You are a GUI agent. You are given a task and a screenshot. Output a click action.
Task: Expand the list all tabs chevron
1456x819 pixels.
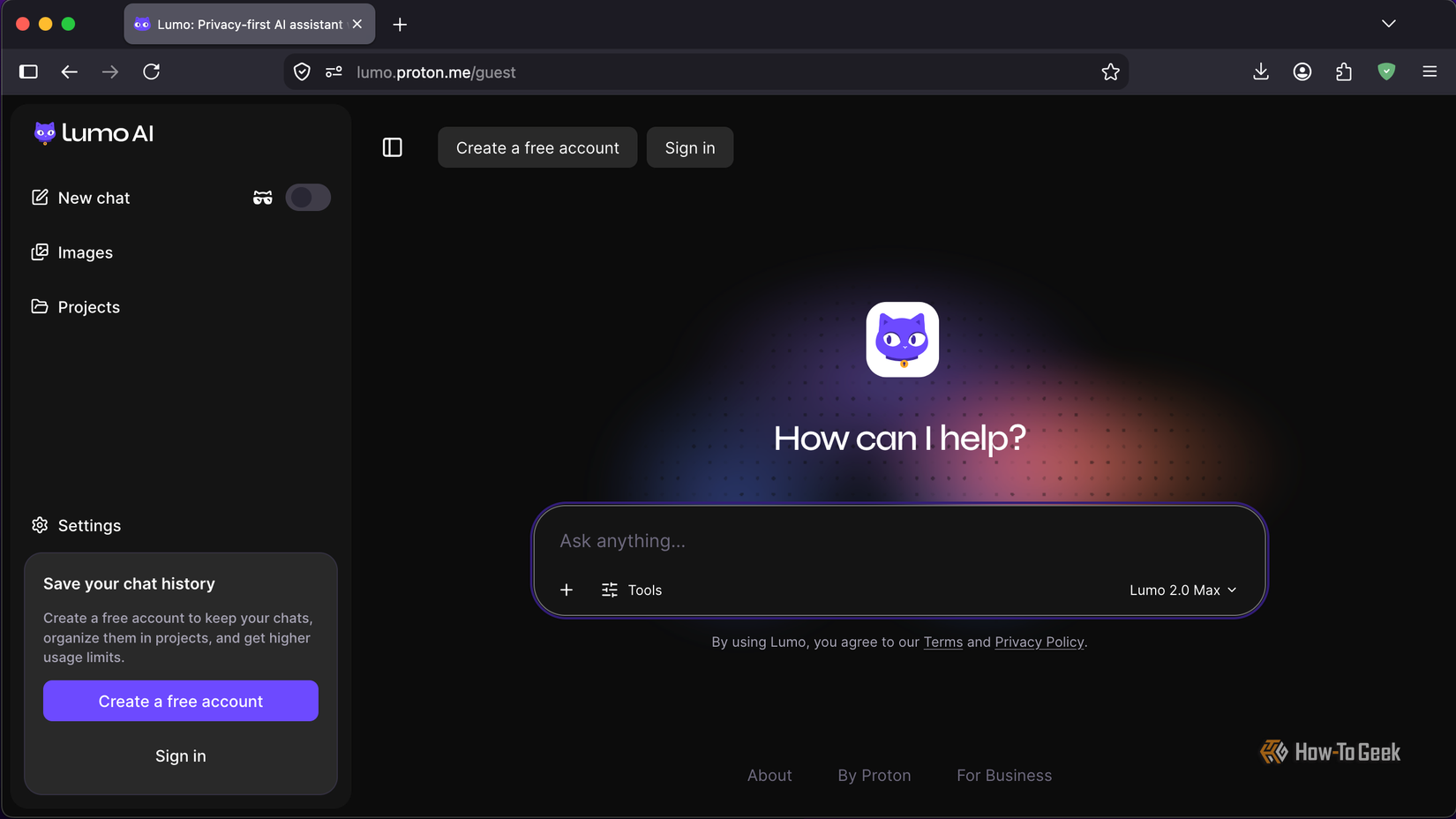[x=1389, y=24]
